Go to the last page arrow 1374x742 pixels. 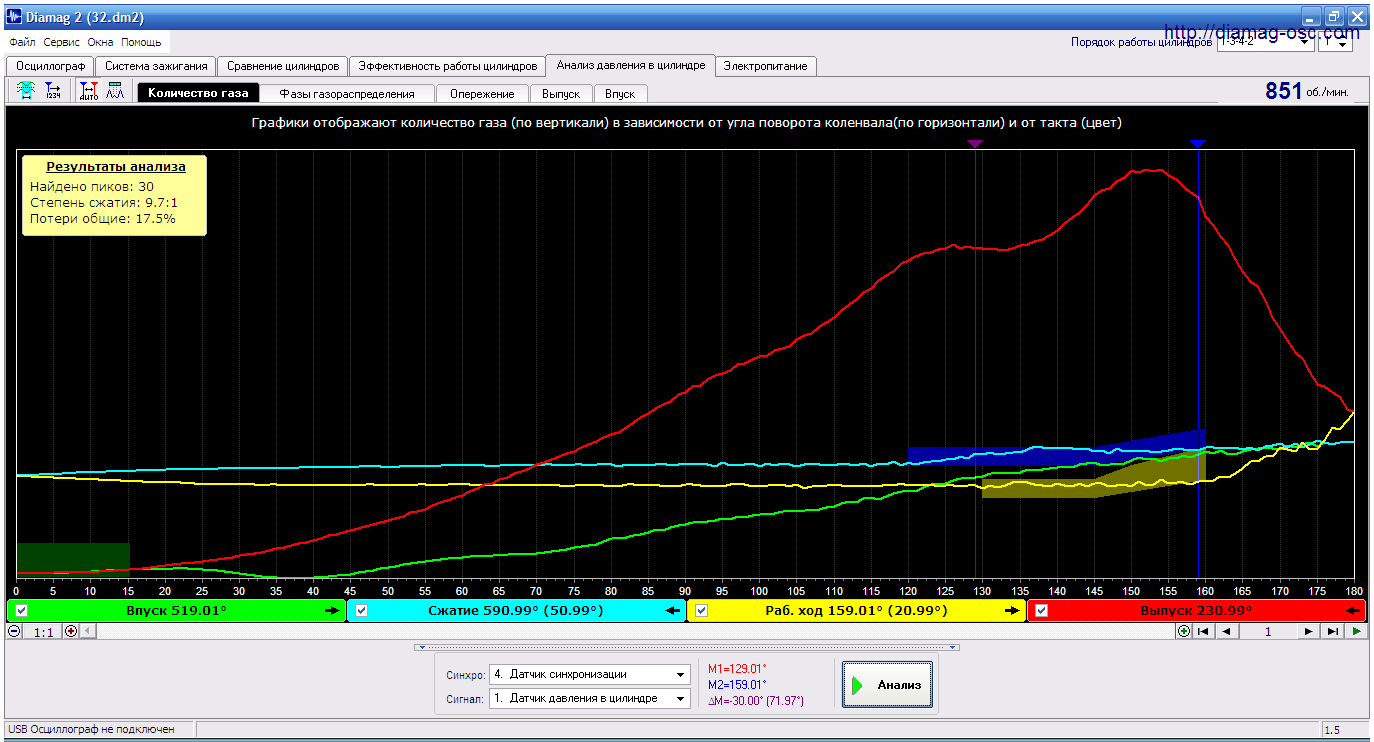tap(1332, 631)
